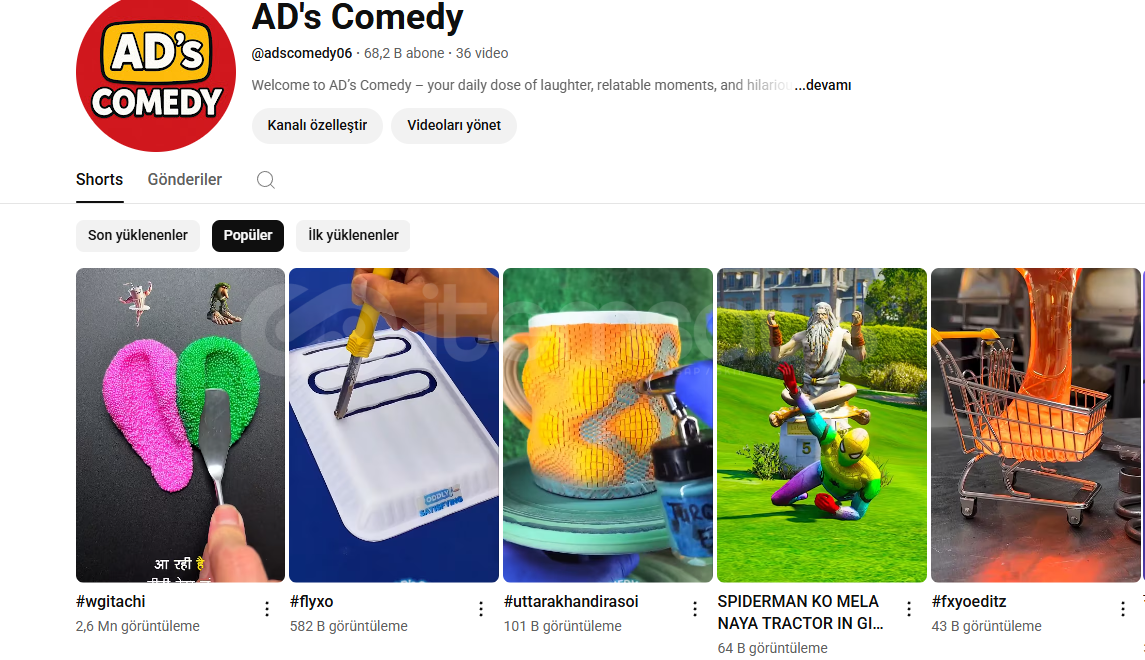Select the Popüler filter chip

pyautogui.click(x=248, y=236)
